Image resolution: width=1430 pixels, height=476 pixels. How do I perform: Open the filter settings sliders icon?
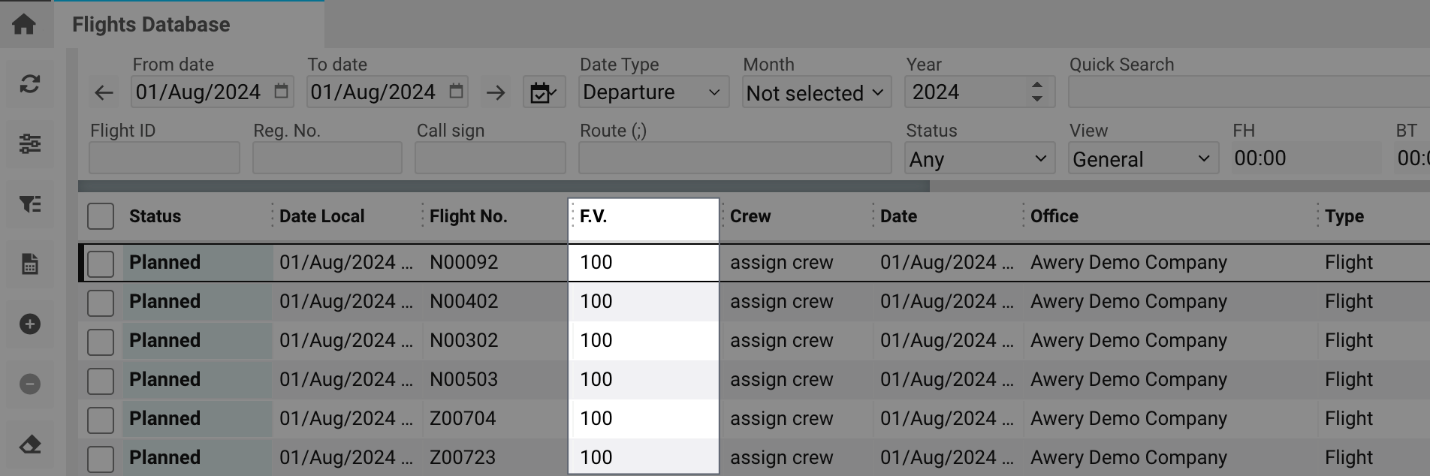(30, 145)
